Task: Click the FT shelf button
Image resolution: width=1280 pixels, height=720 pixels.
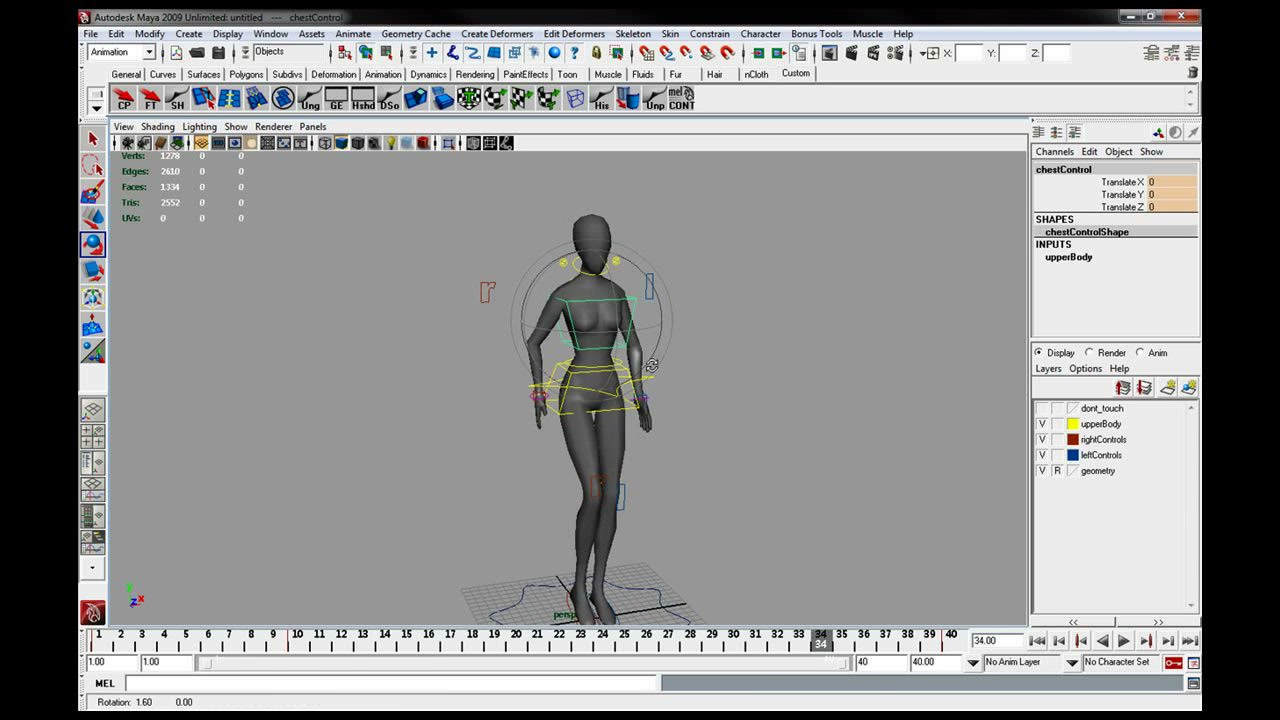Action: pyautogui.click(x=151, y=98)
